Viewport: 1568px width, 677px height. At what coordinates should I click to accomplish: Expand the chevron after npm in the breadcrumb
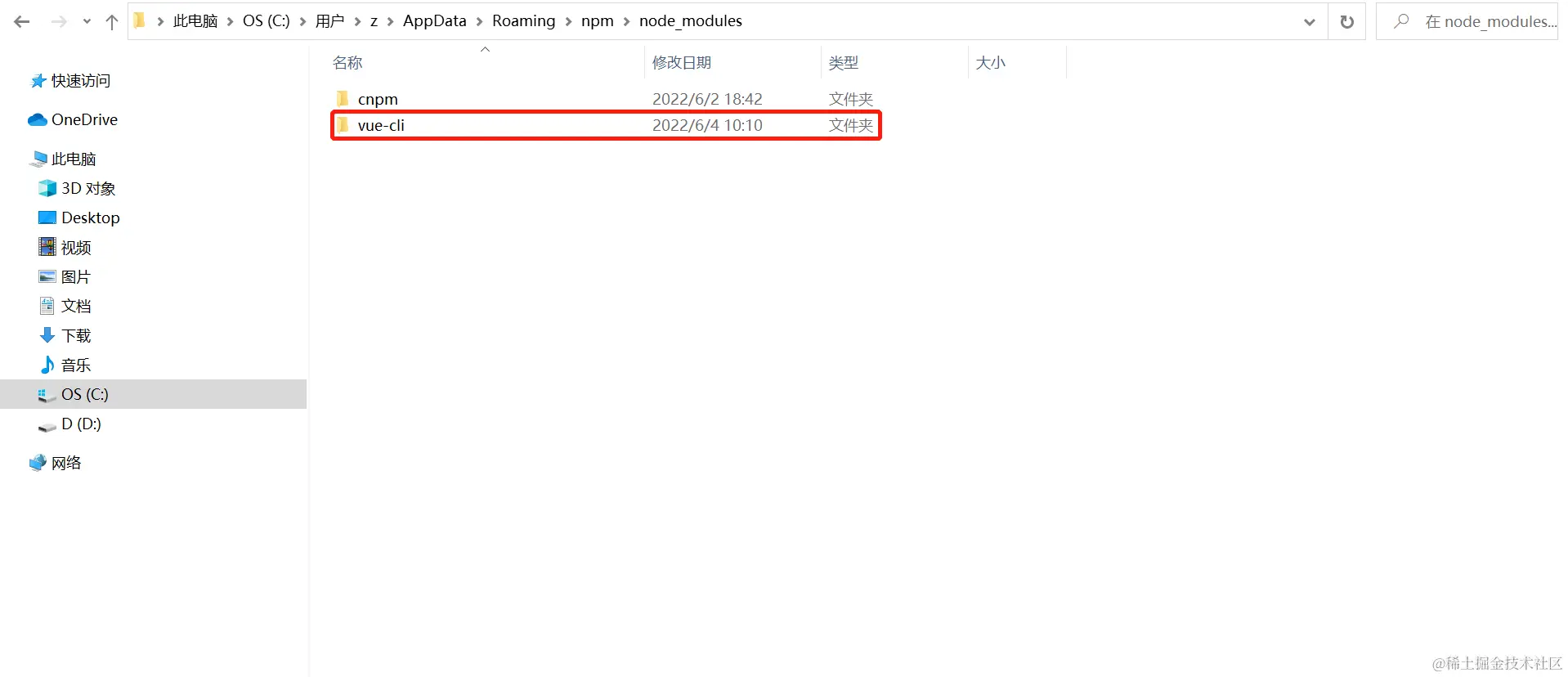point(627,21)
